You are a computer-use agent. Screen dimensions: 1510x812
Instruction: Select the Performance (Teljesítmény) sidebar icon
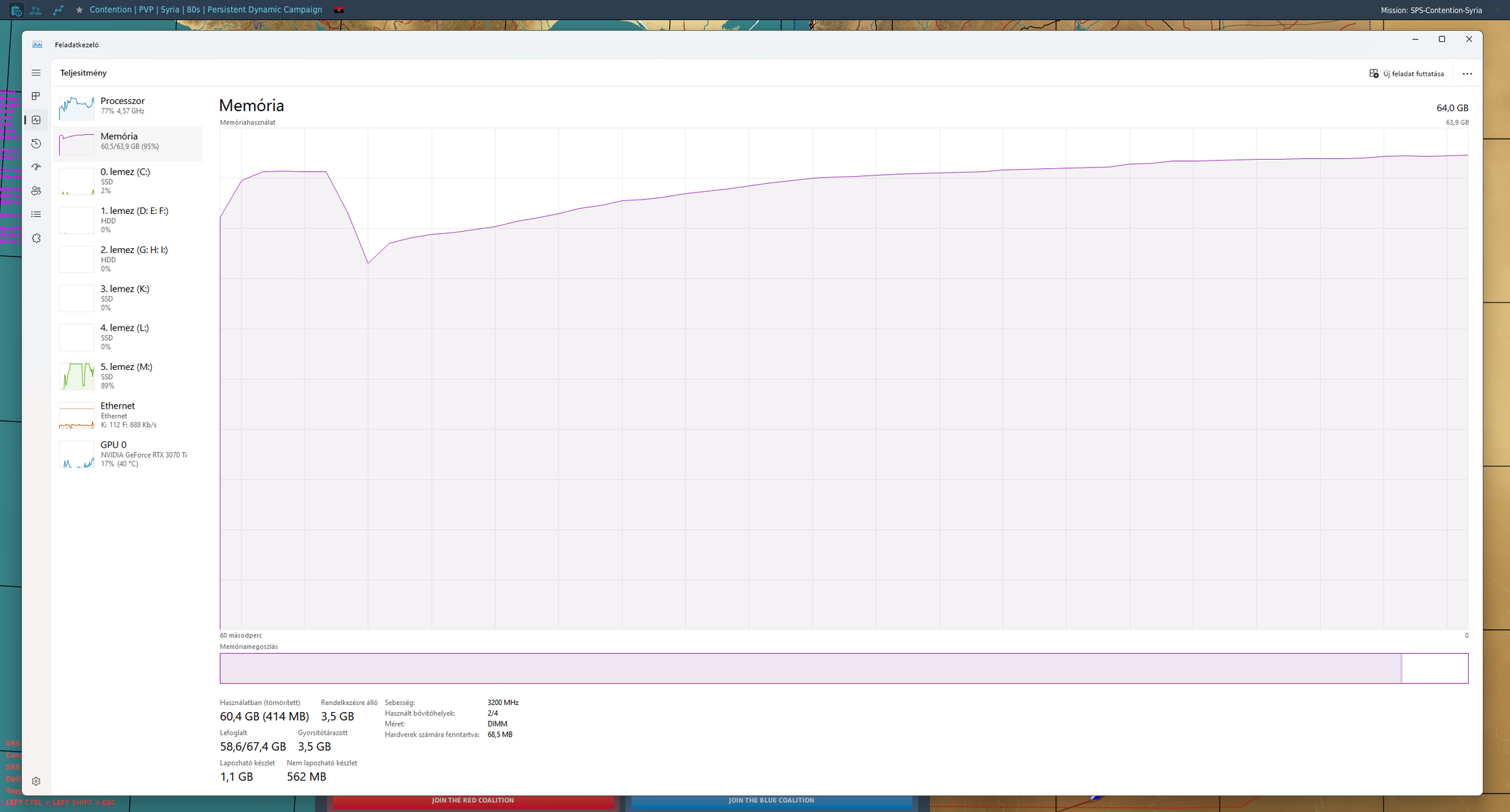click(36, 120)
